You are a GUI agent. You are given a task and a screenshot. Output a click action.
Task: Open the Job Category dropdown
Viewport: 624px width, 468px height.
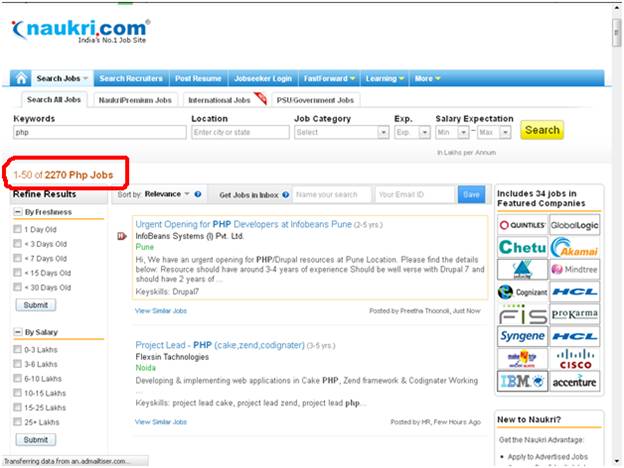(x=341, y=132)
